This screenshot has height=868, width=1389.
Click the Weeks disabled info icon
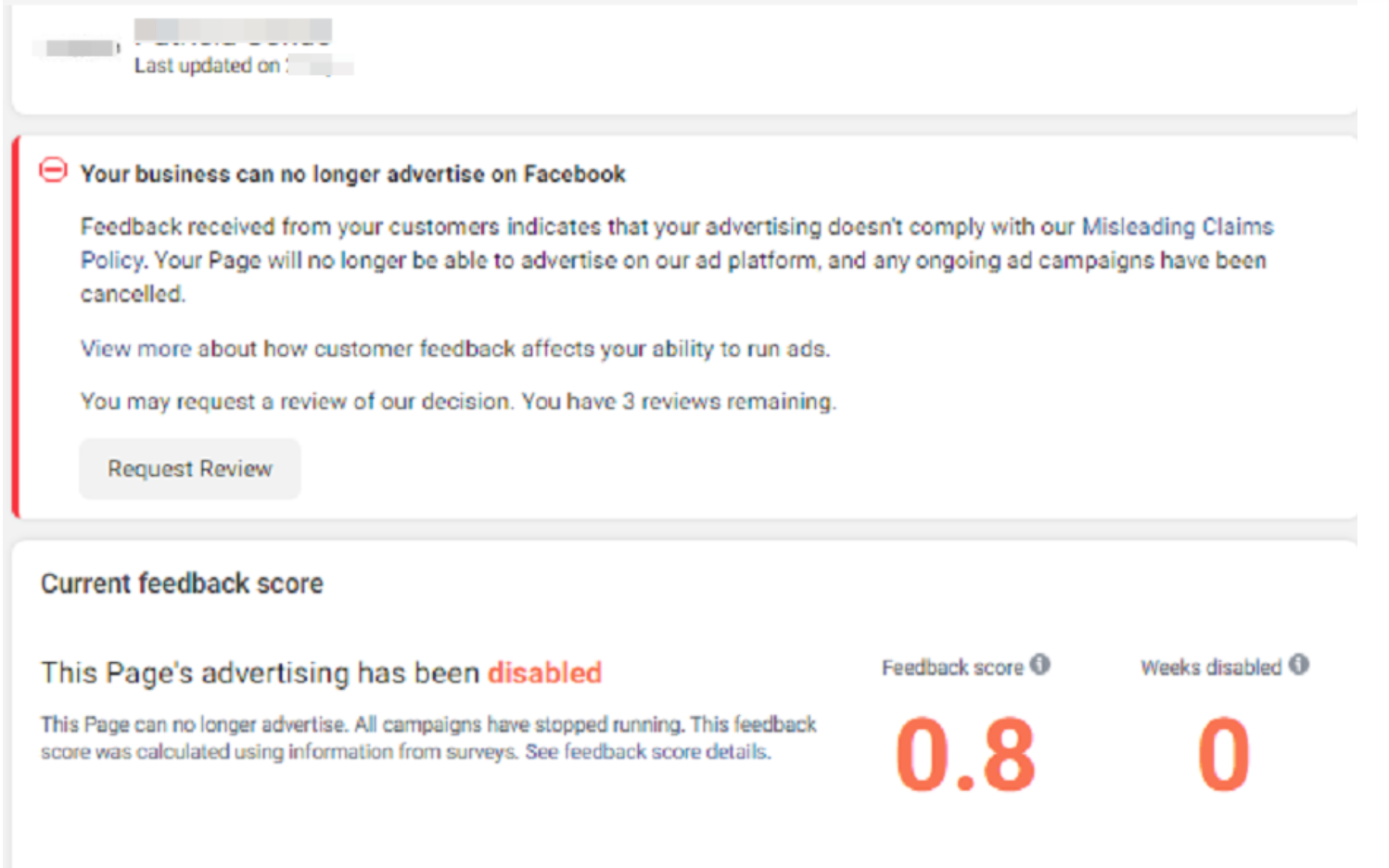click(x=1299, y=665)
